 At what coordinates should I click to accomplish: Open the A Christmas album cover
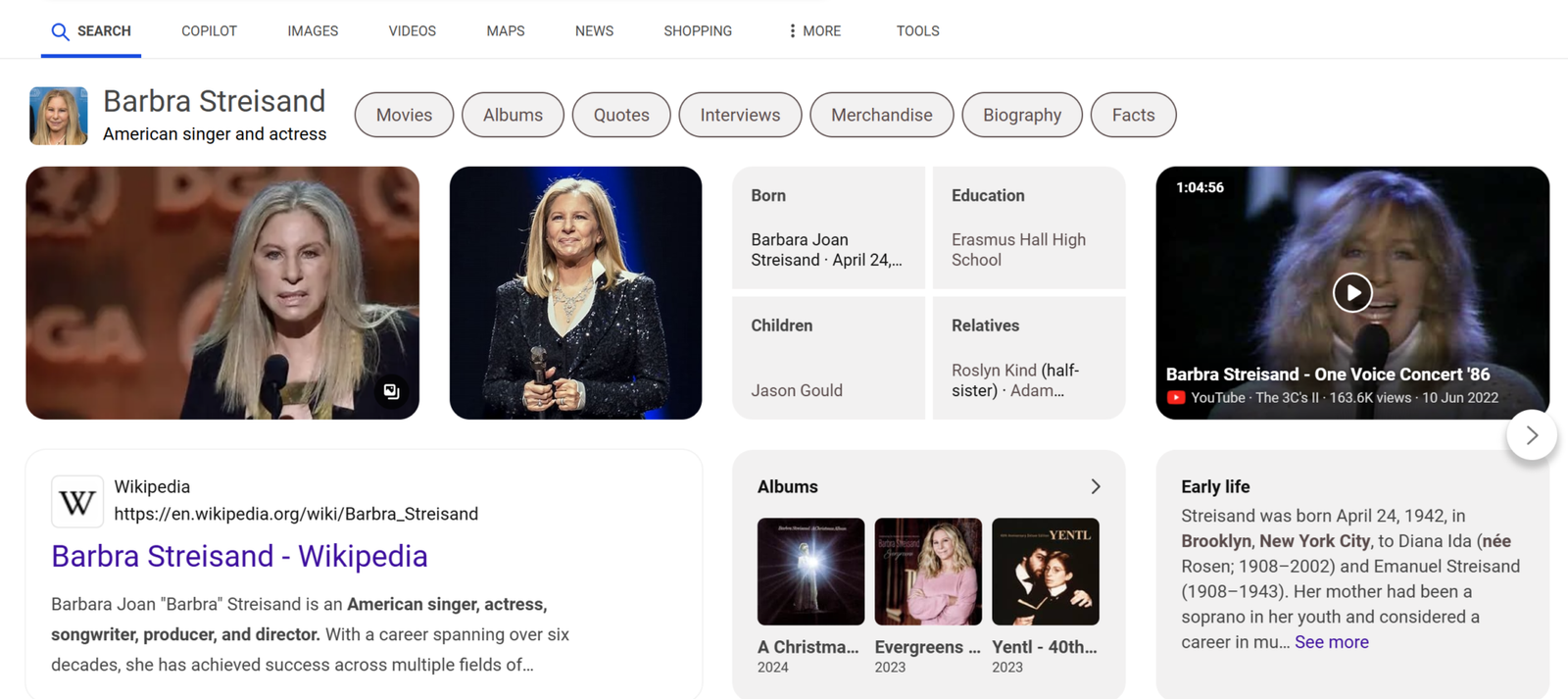pyautogui.click(x=810, y=572)
